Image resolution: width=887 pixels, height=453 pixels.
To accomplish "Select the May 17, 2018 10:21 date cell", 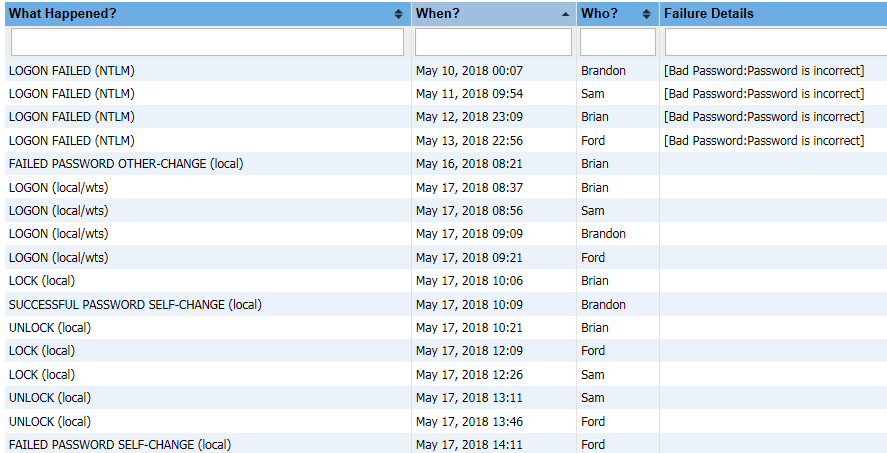I will (x=470, y=328).
